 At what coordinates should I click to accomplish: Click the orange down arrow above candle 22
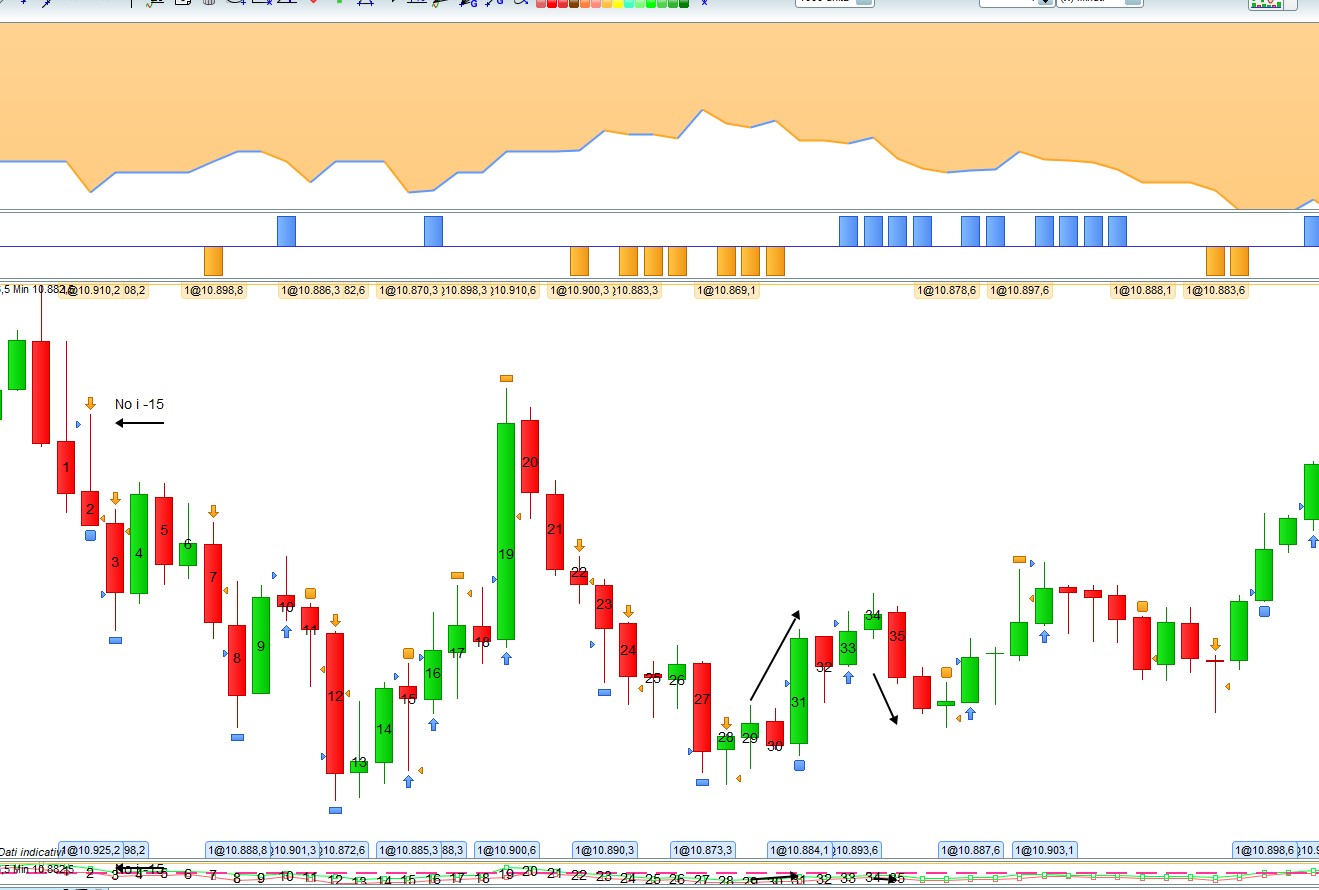pos(579,546)
